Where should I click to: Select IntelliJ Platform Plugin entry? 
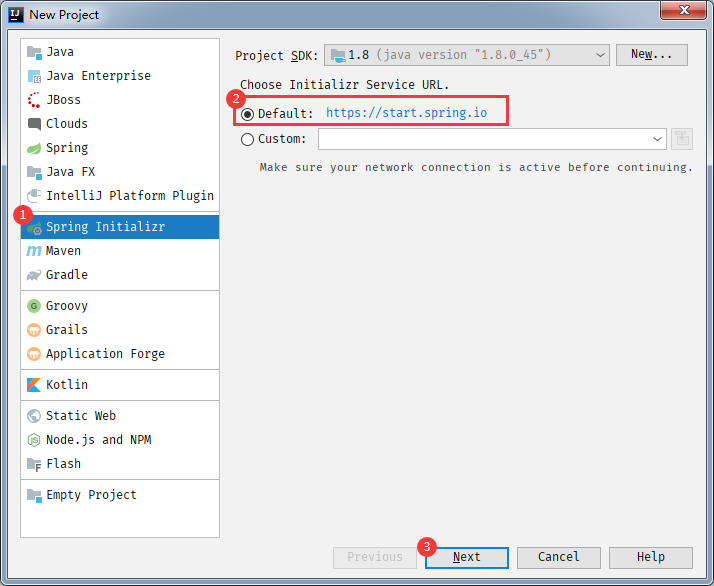coord(130,196)
